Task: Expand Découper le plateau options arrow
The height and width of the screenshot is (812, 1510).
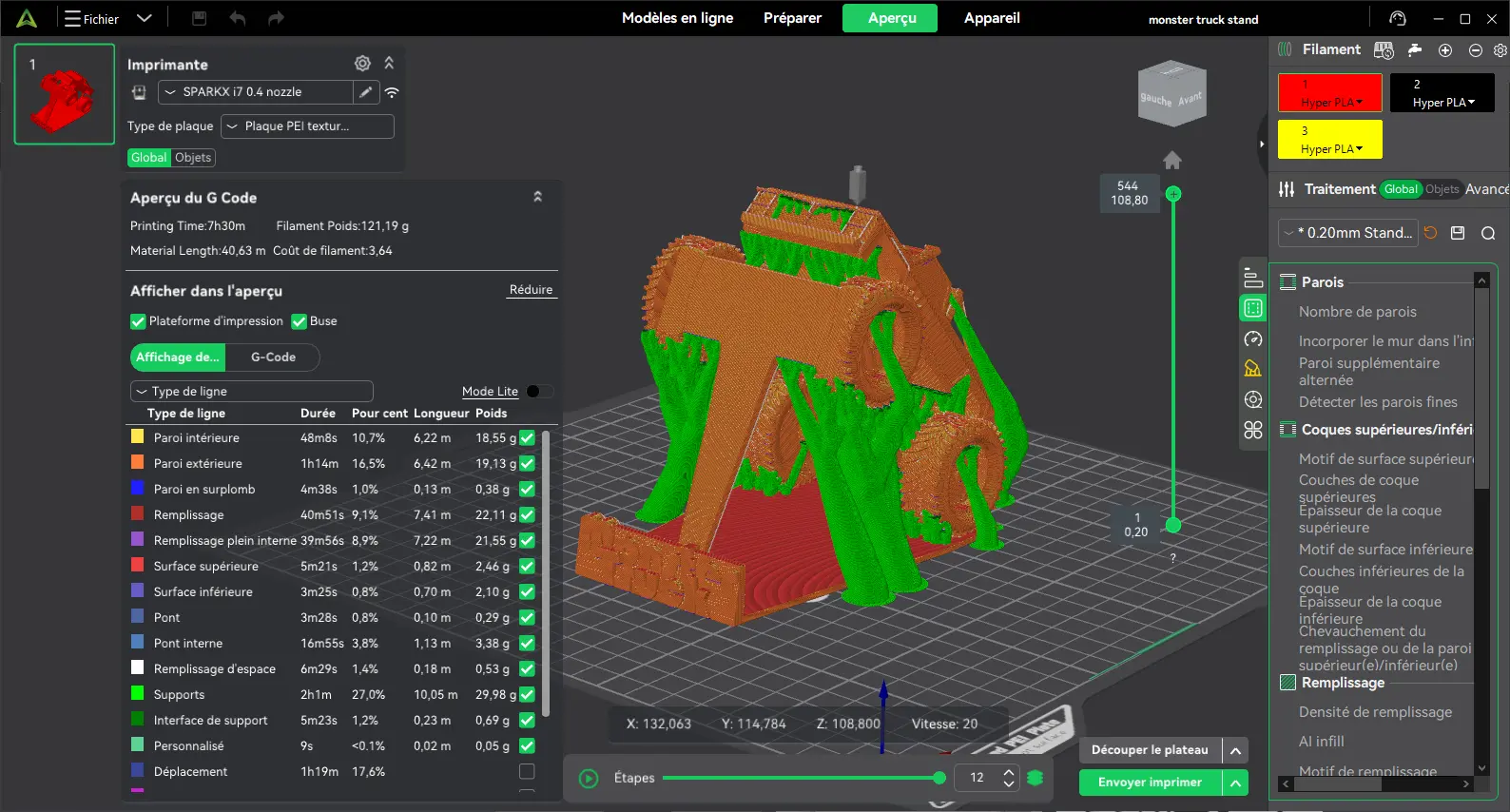Action: pos(1235,750)
